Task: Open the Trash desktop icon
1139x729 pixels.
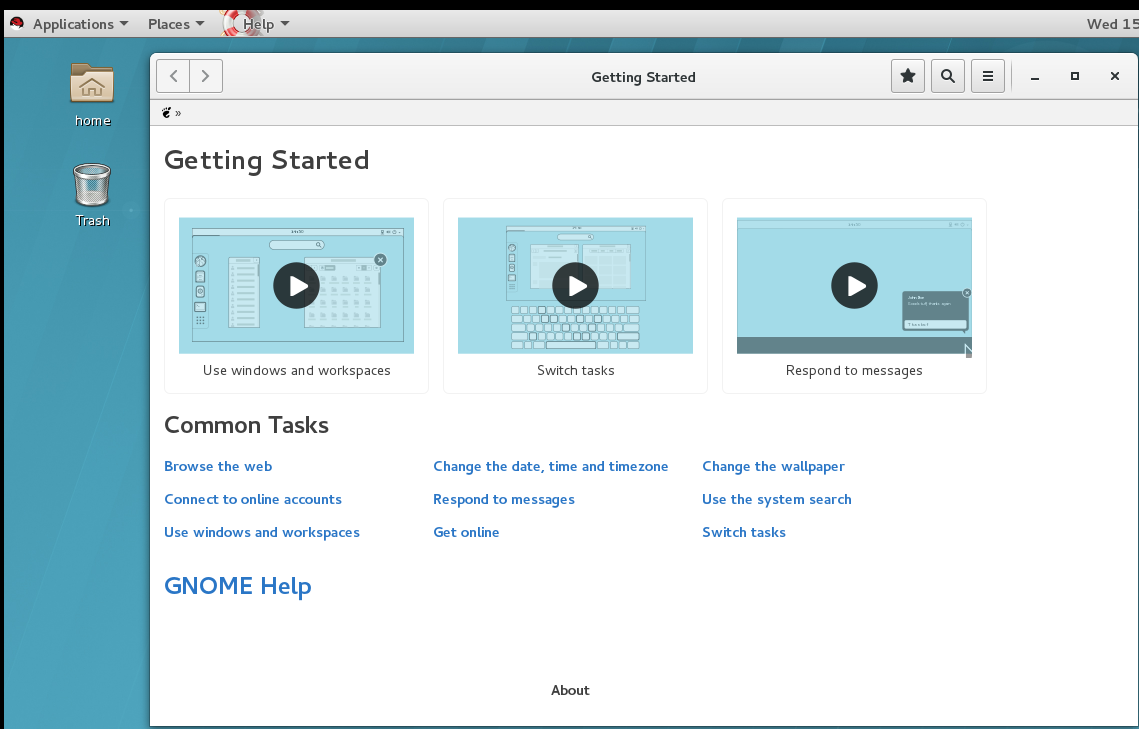Action: [x=92, y=195]
